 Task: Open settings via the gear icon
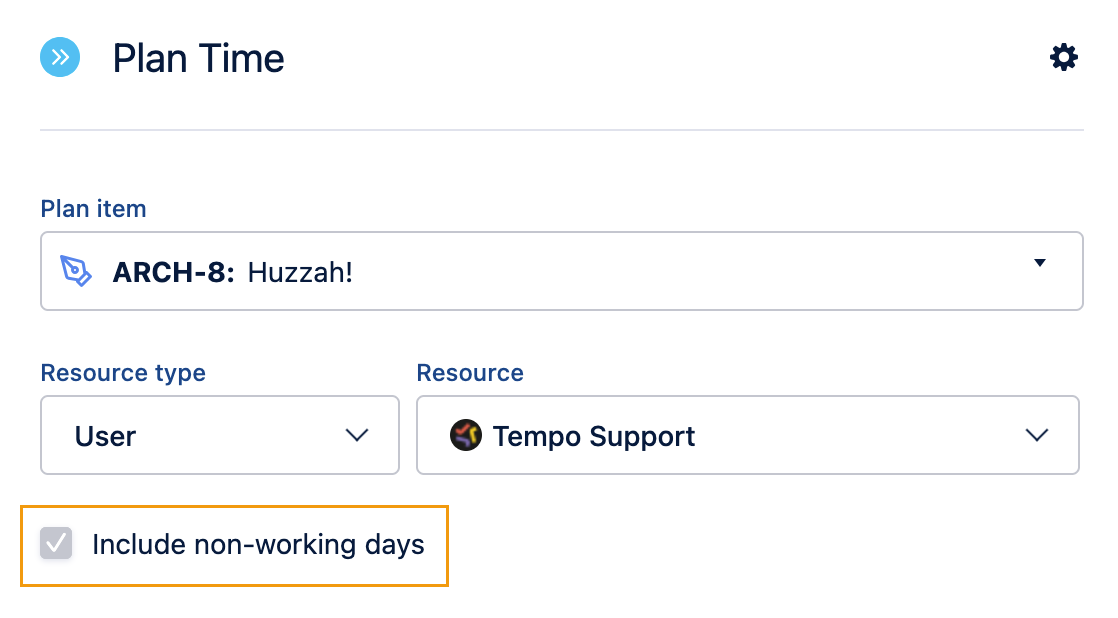click(1064, 58)
